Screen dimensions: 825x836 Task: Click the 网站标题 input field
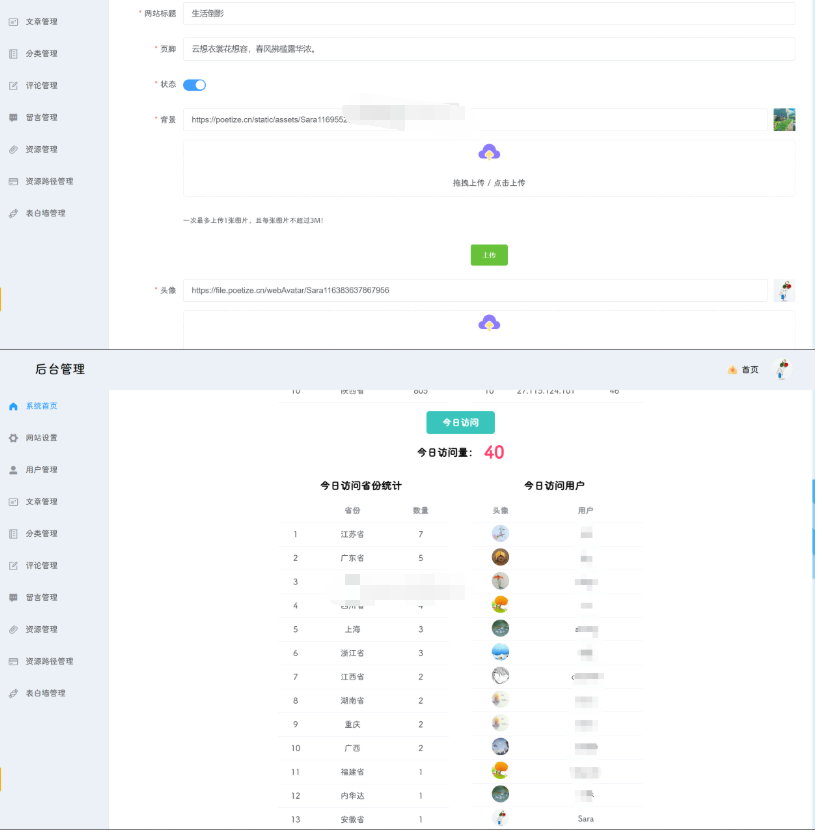pos(489,13)
